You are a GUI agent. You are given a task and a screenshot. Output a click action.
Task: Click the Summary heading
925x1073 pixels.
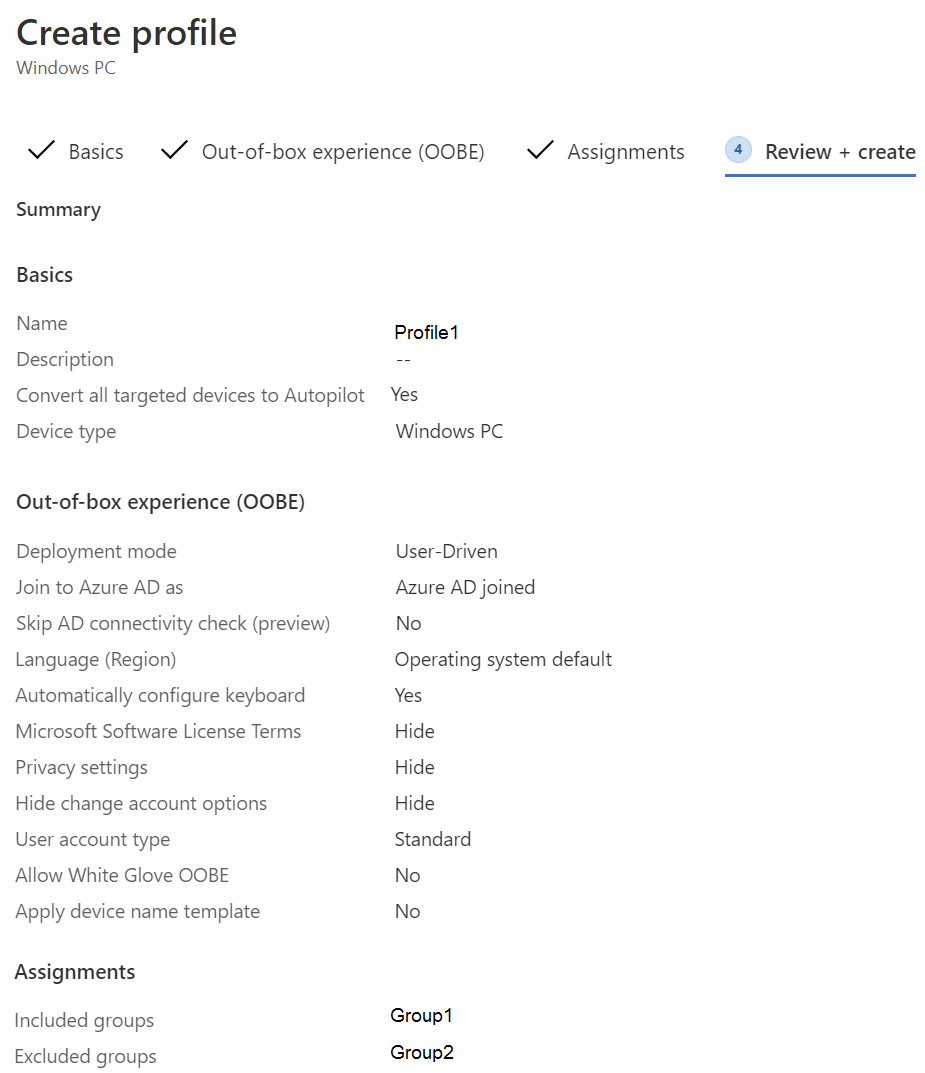point(58,209)
